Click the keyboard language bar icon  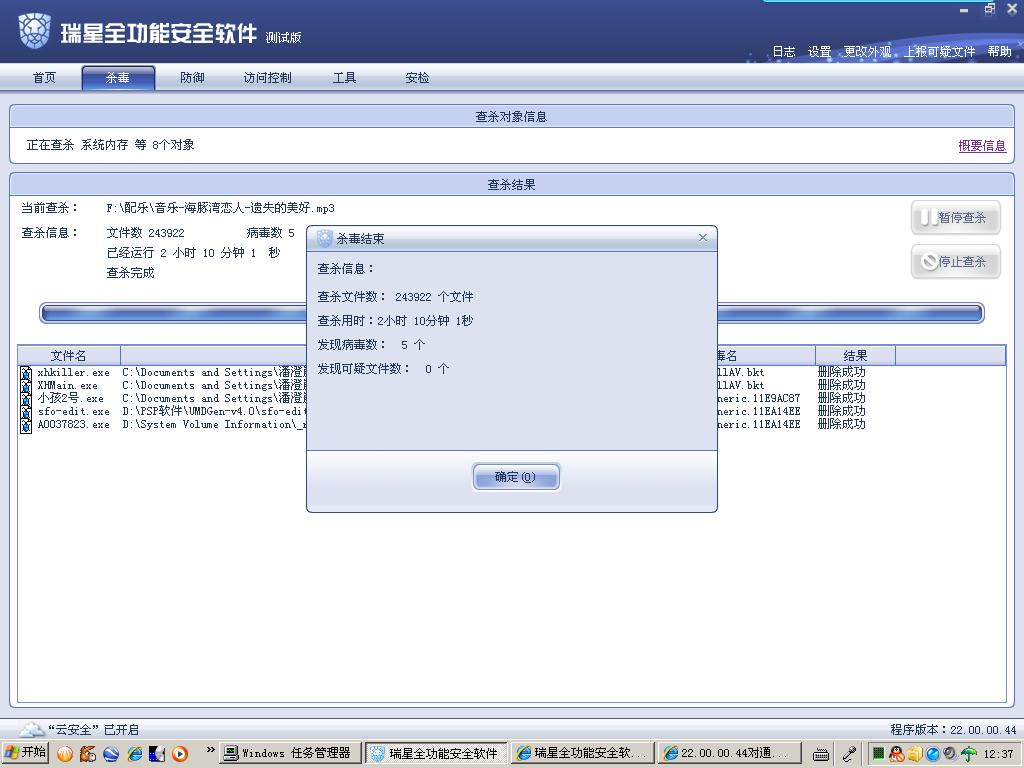click(821, 754)
